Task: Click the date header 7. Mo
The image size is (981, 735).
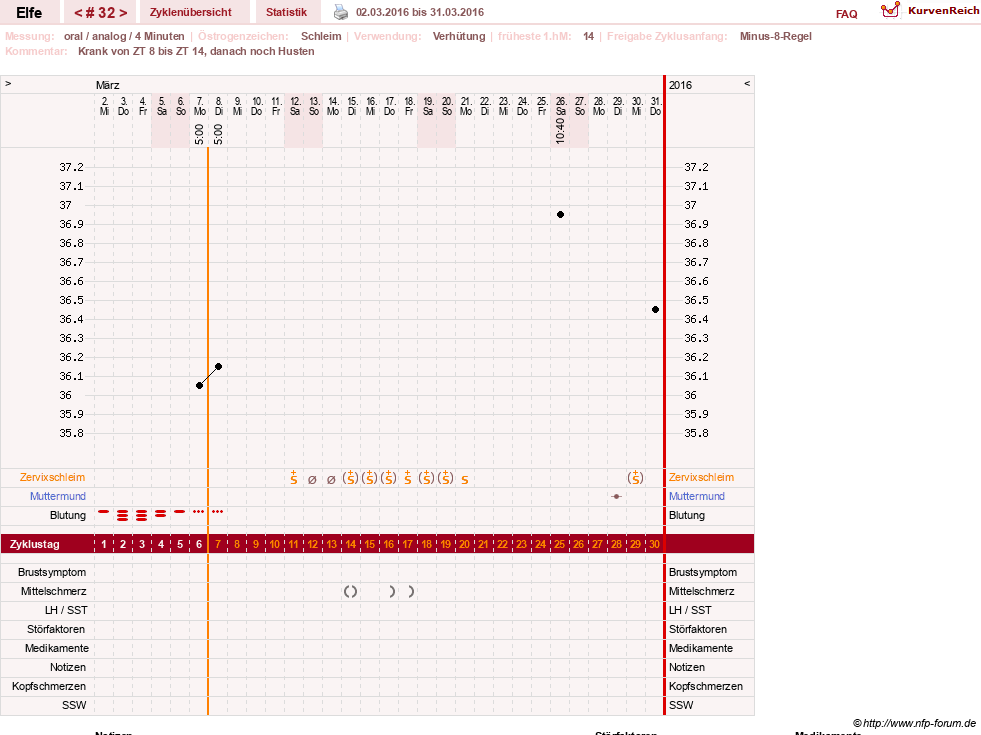Action: tap(200, 106)
